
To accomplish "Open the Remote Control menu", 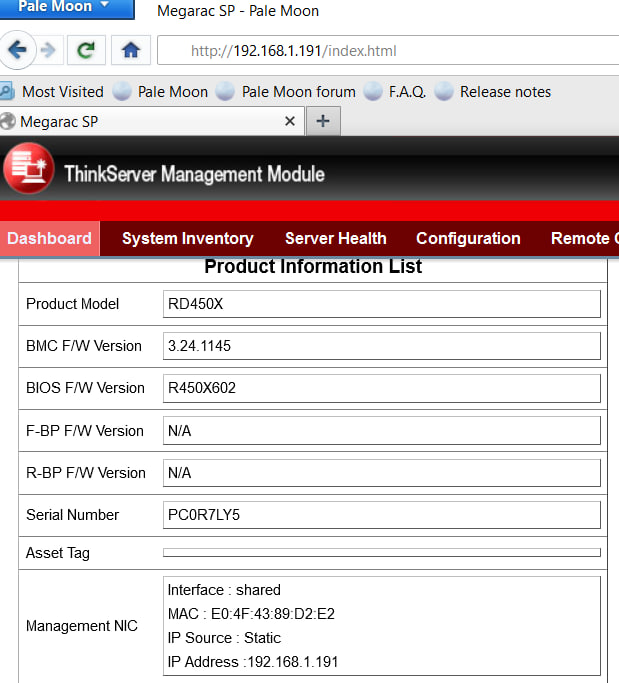I will 585,238.
